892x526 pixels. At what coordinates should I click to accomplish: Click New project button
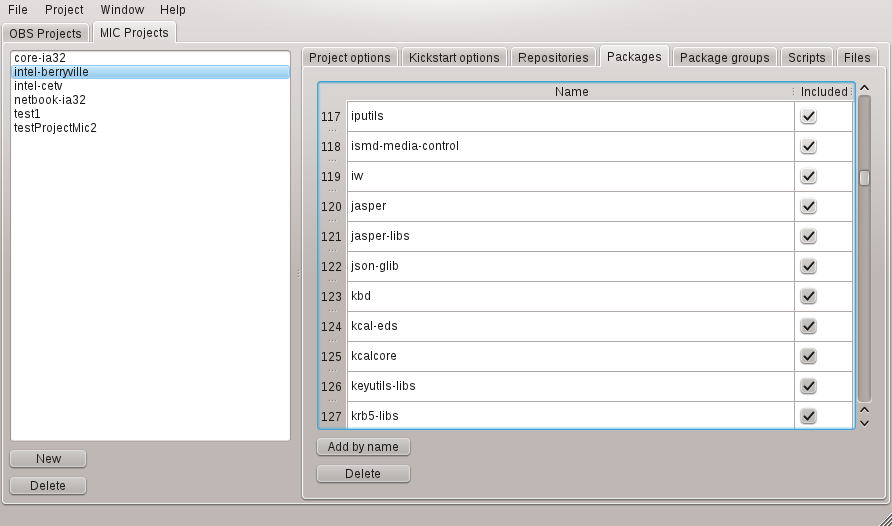48,458
